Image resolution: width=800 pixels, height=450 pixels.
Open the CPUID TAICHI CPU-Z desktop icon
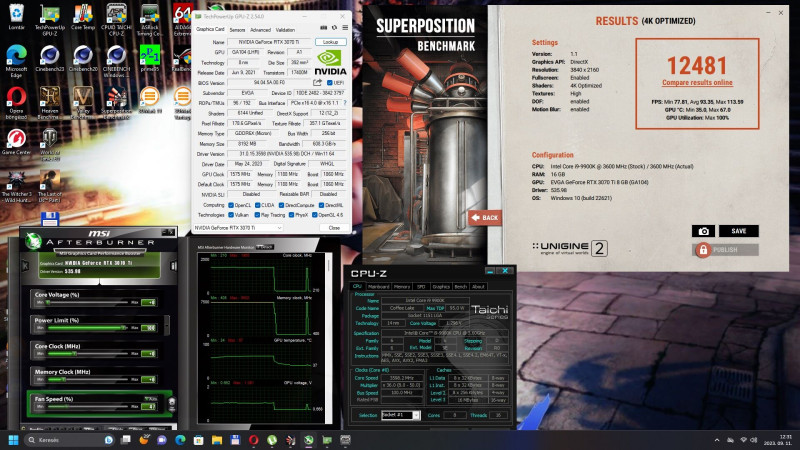[x=116, y=18]
